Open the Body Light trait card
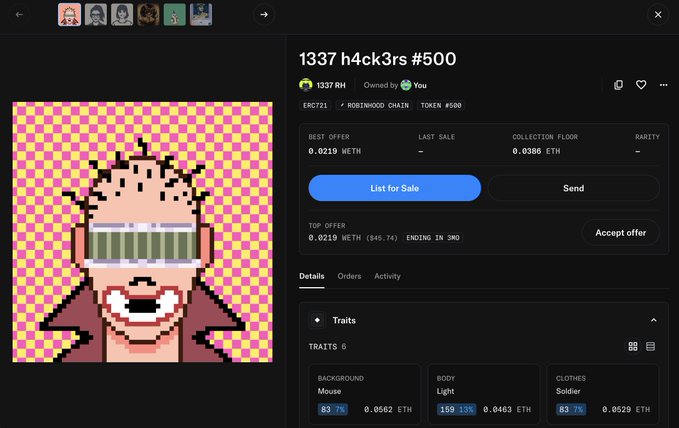Screen dimensions: 679x428 pyautogui.click(x=484, y=394)
